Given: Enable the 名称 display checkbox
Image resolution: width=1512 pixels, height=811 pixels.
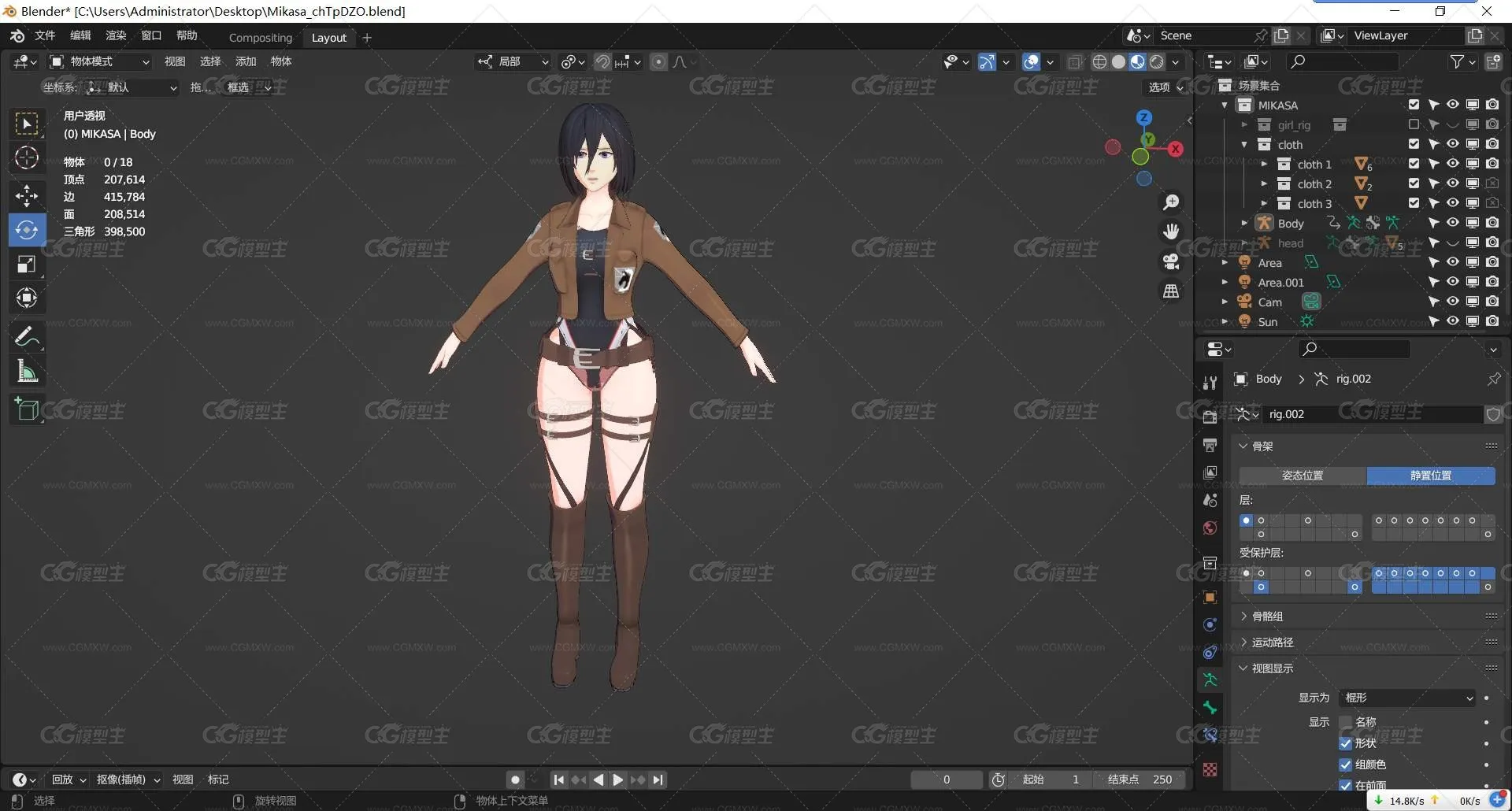Looking at the screenshot, I should click(x=1346, y=722).
